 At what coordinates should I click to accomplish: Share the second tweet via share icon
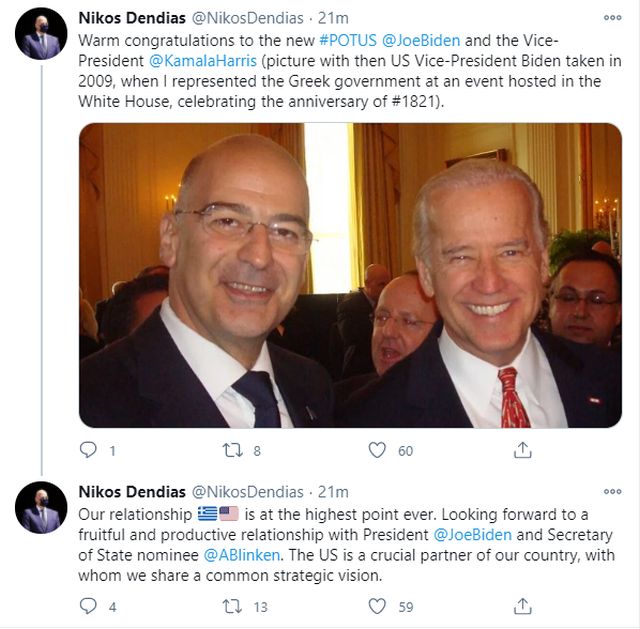pos(522,606)
